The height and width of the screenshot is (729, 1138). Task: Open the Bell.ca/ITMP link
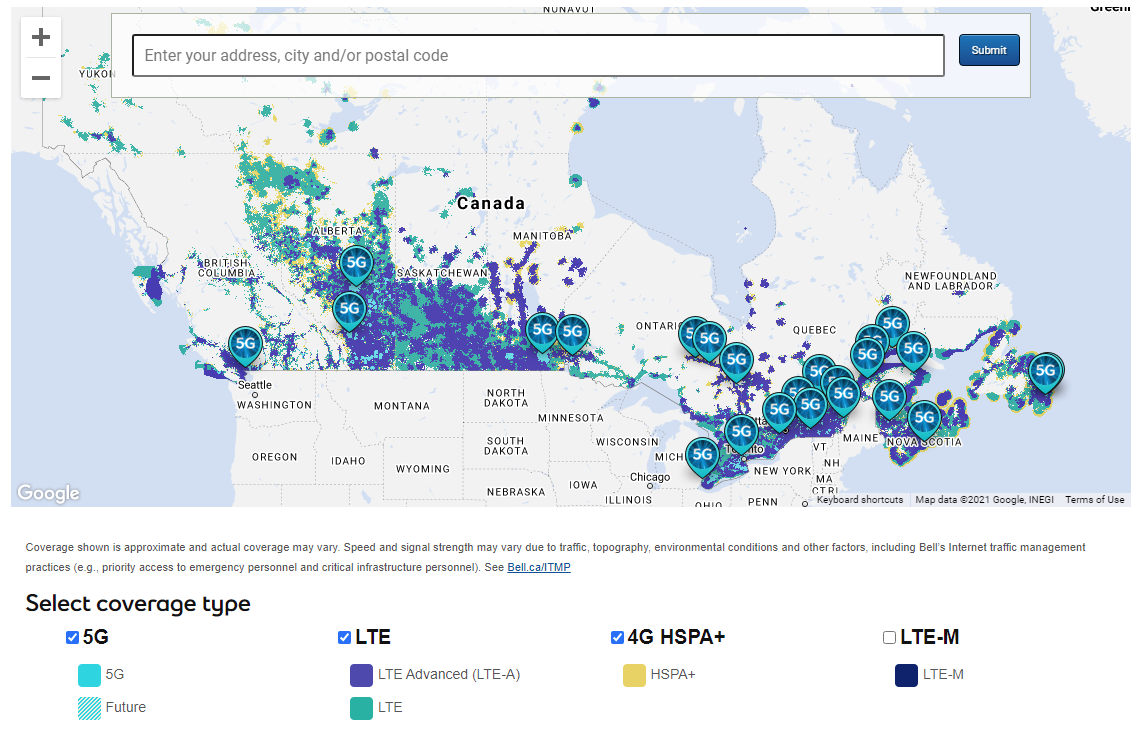(x=538, y=568)
